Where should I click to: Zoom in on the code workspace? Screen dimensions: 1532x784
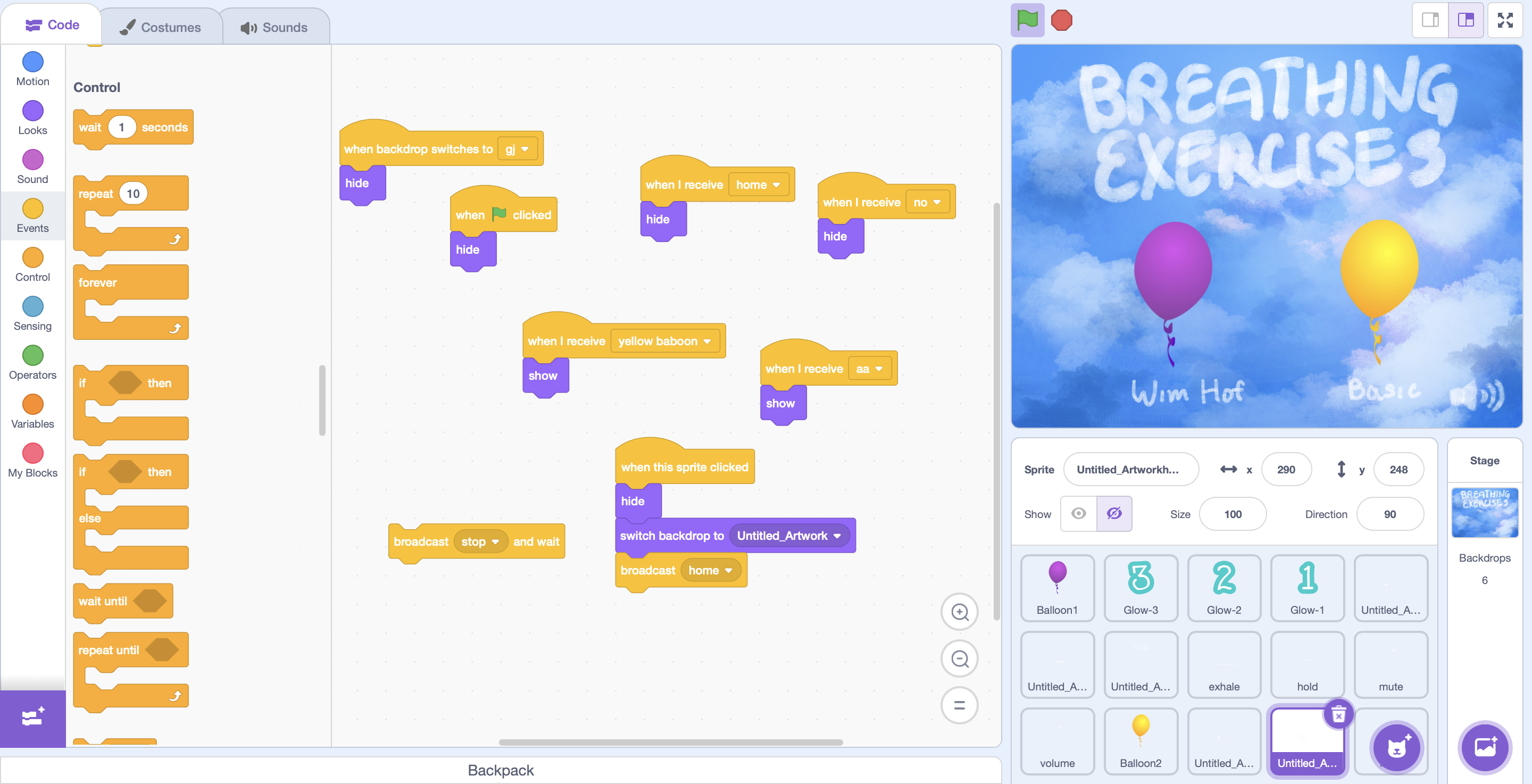pos(959,612)
